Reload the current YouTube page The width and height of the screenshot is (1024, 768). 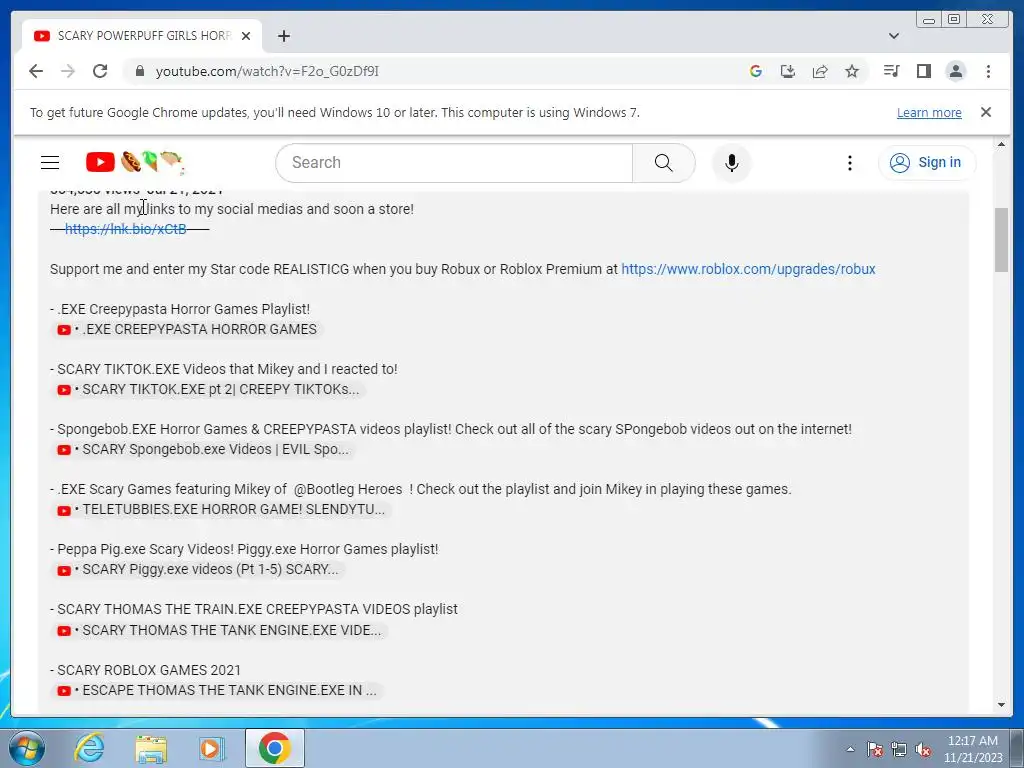(100, 71)
